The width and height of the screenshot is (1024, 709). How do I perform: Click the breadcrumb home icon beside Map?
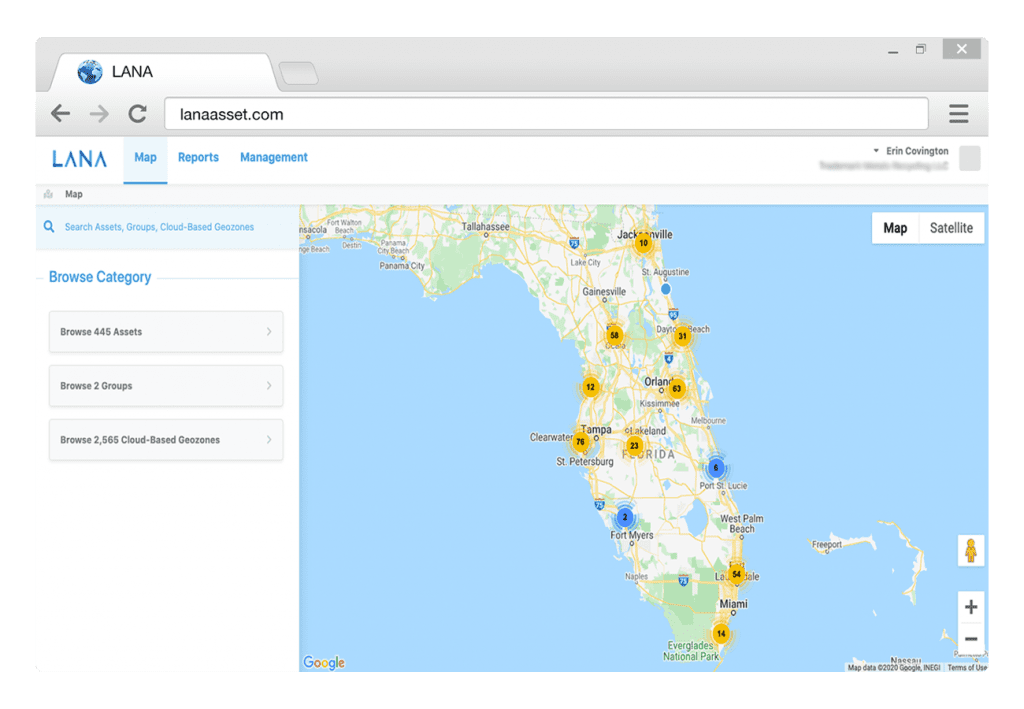coord(50,193)
